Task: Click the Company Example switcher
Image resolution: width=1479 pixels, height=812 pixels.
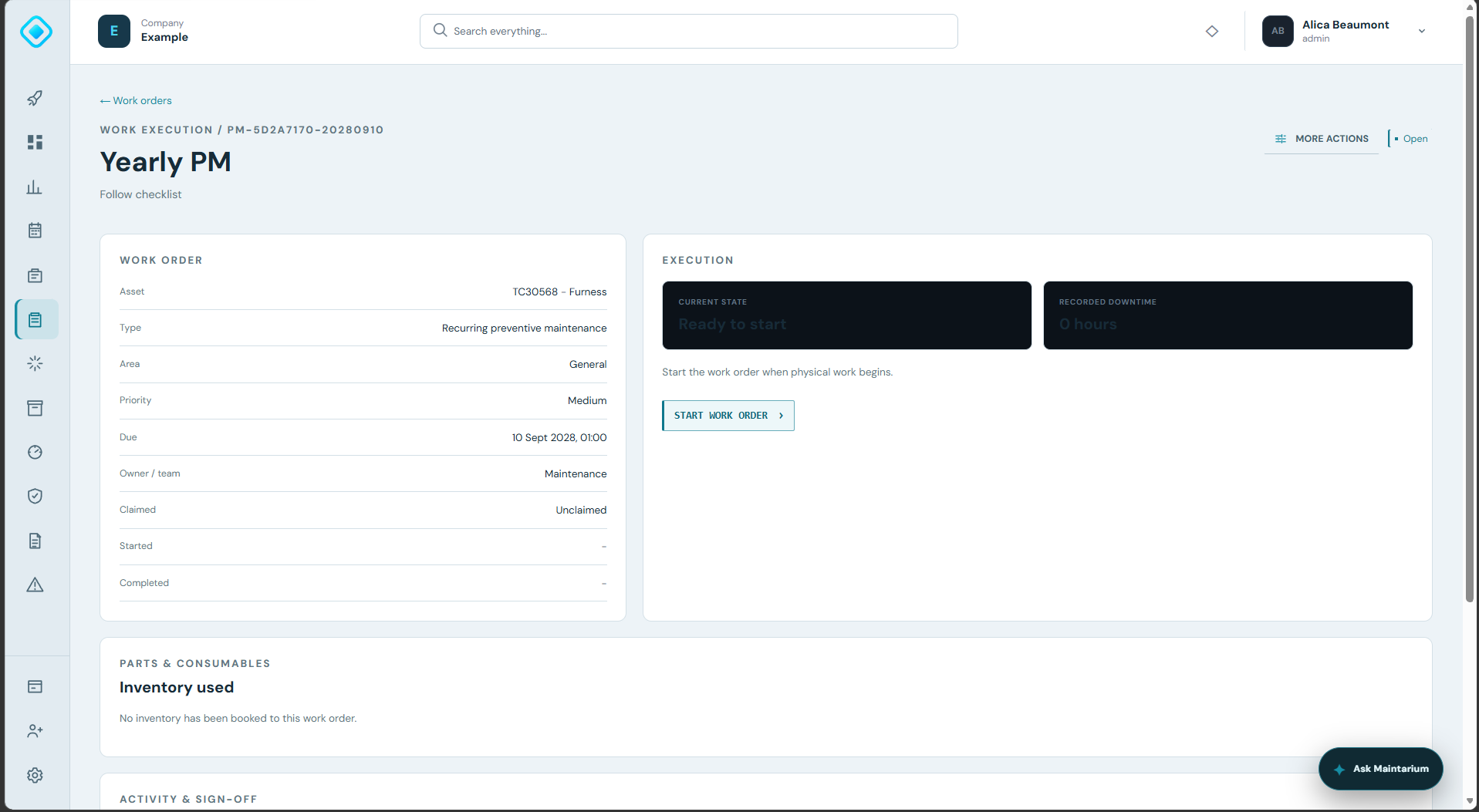Action: tap(144, 31)
